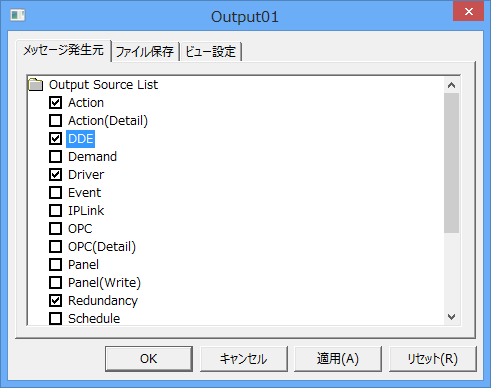Uncheck the Redundancy checkbox
491x388 pixels.
point(55,301)
